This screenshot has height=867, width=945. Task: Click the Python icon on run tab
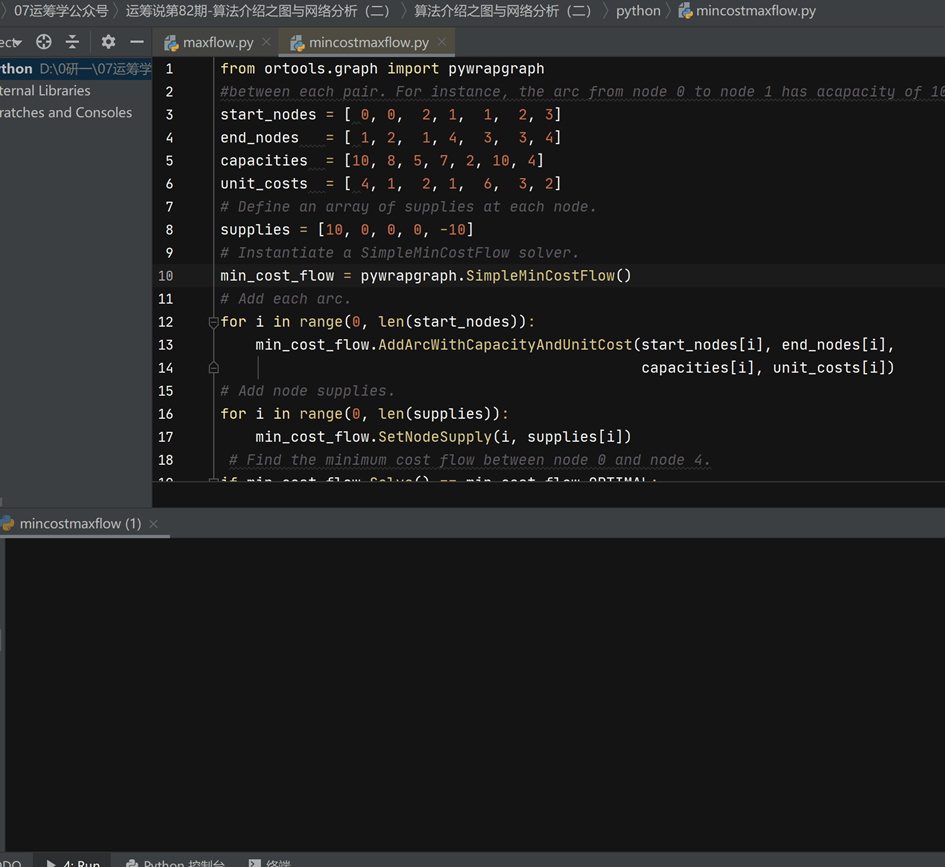click(7, 524)
